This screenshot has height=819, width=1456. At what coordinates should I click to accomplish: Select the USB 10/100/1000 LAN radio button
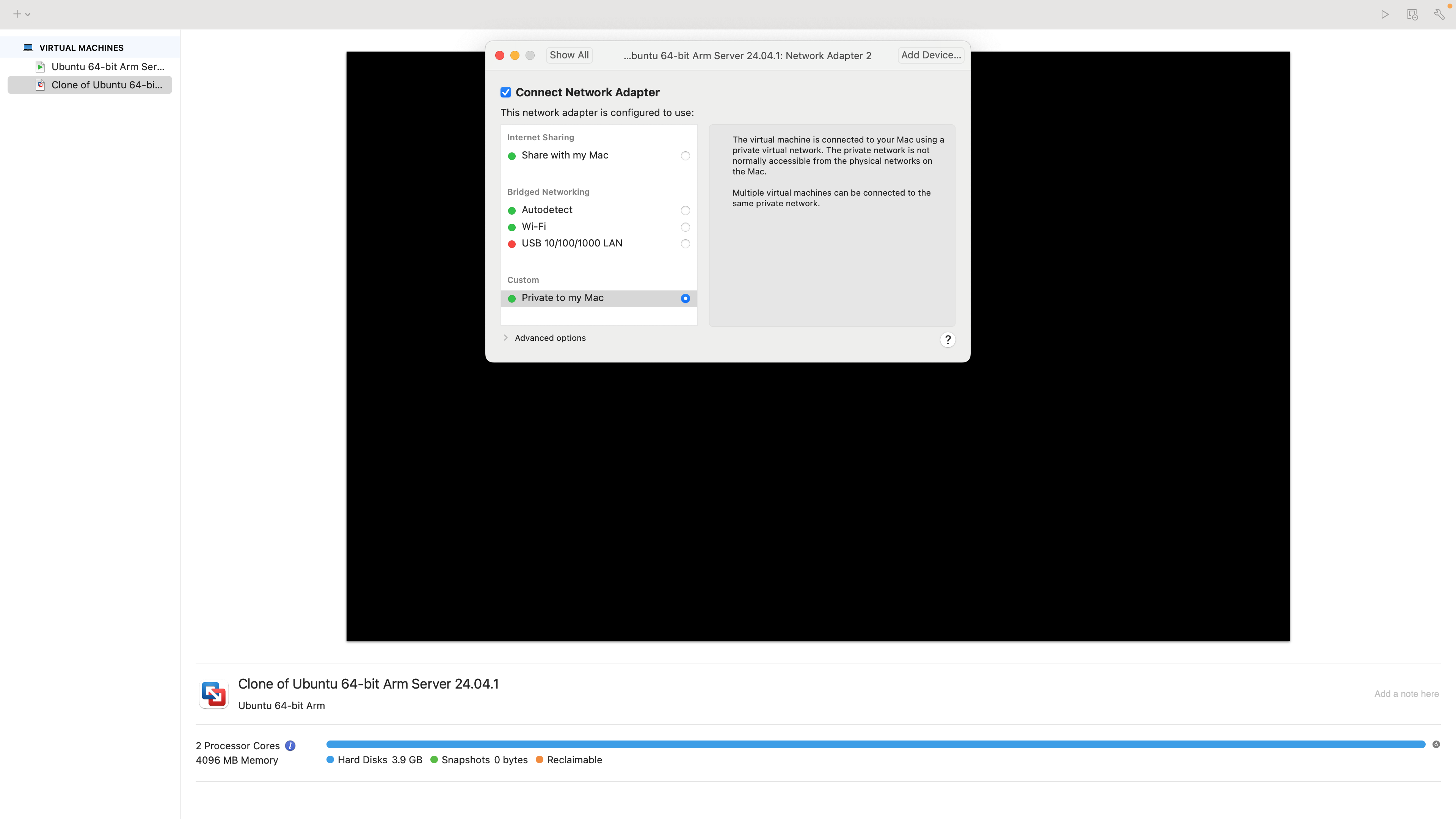[x=685, y=243]
